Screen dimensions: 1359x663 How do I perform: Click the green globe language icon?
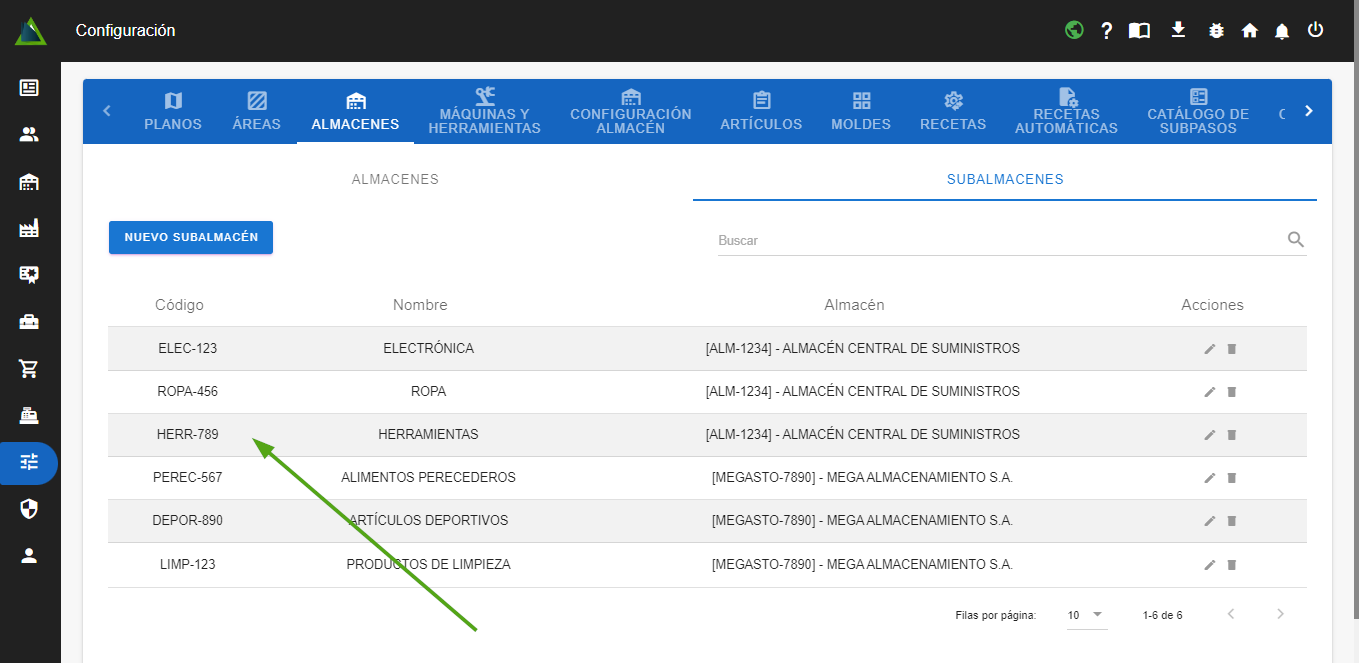(x=1074, y=30)
